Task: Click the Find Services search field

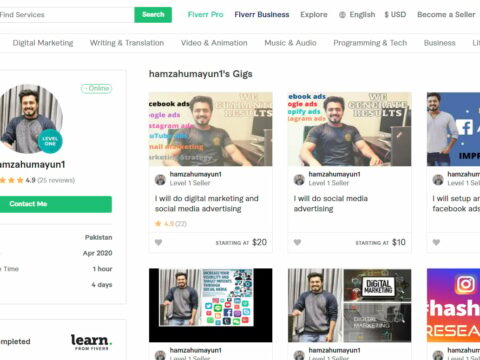Action: pyautogui.click(x=67, y=15)
